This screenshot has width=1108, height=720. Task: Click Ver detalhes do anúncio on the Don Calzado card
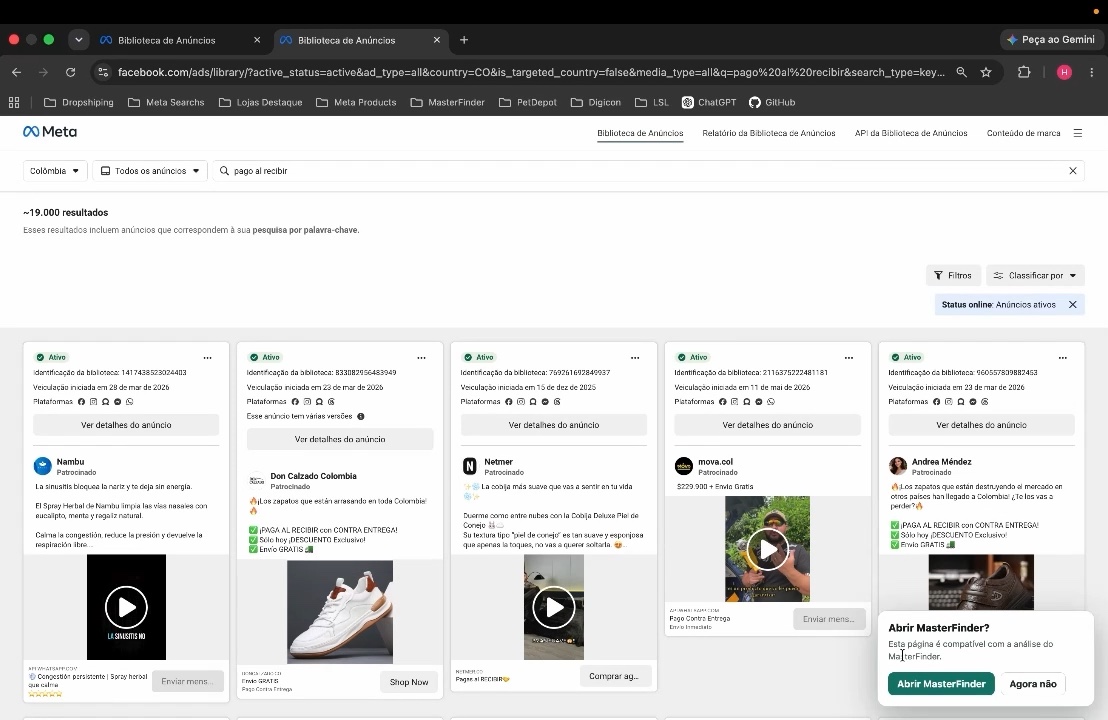pos(340,439)
